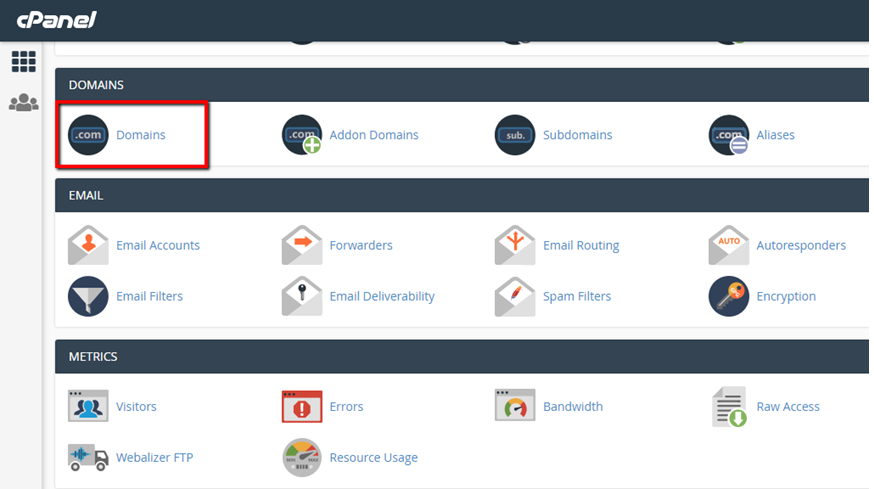Open User Manager people icon in sidebar

coord(23,103)
